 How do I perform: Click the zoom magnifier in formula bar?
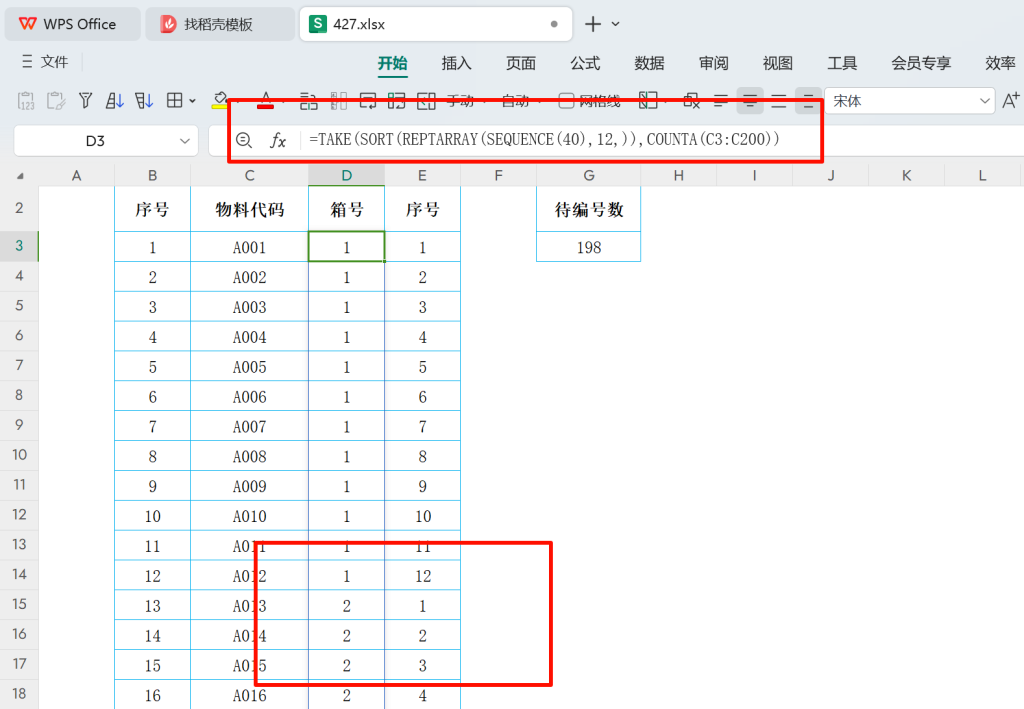[244, 140]
